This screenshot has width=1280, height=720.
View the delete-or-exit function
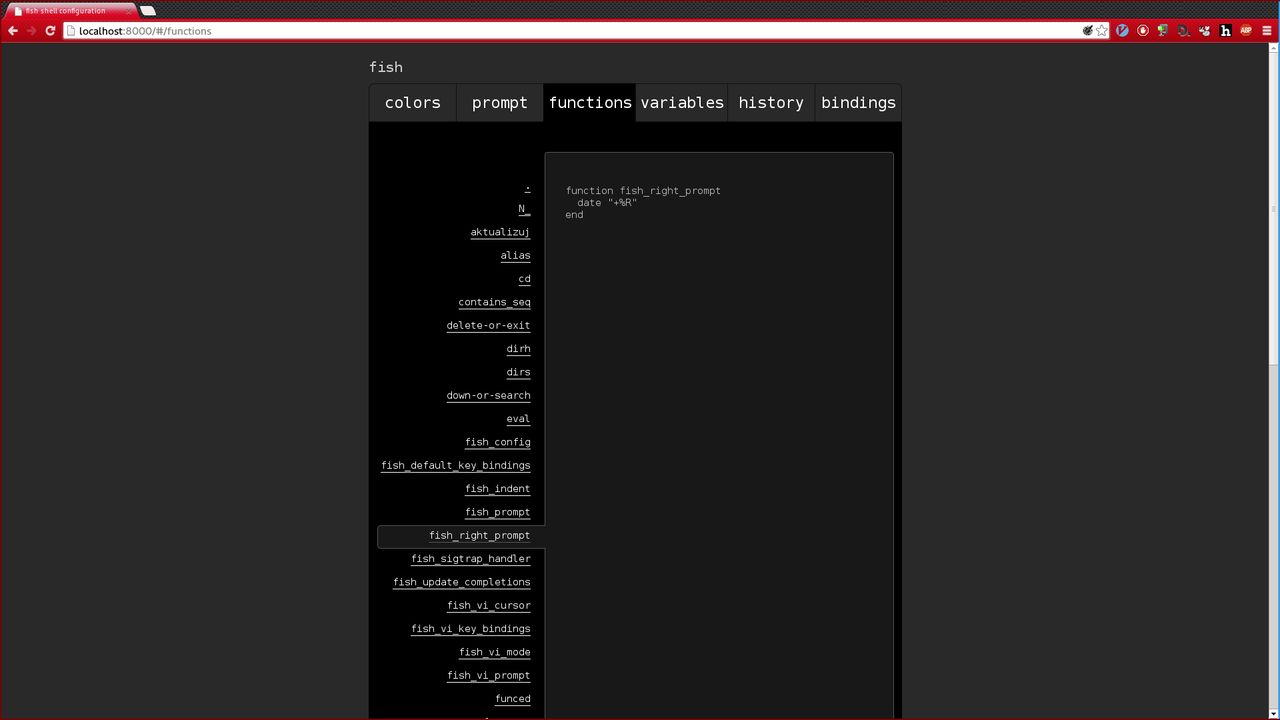(488, 325)
